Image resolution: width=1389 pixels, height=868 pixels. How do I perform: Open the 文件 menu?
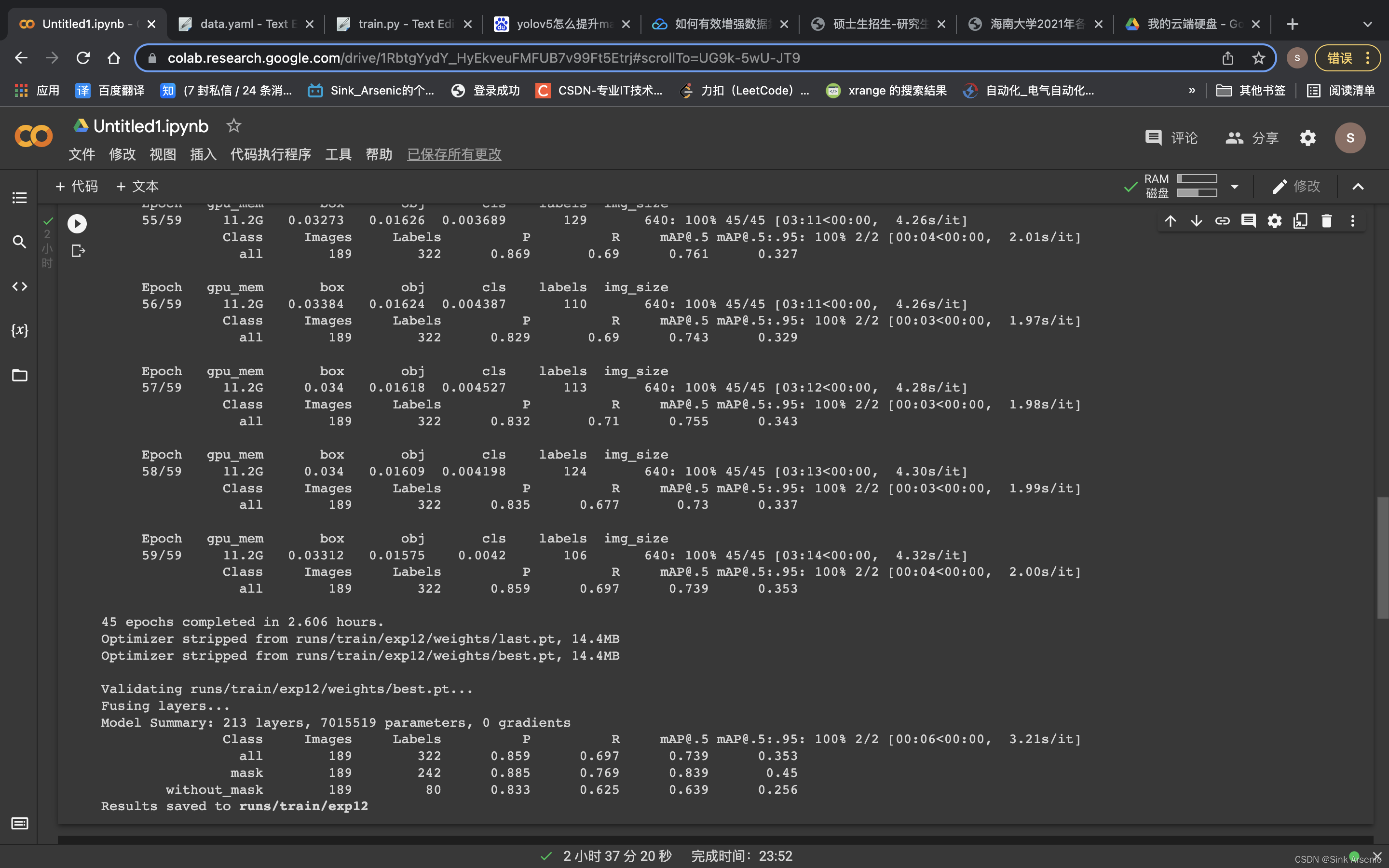click(x=82, y=154)
